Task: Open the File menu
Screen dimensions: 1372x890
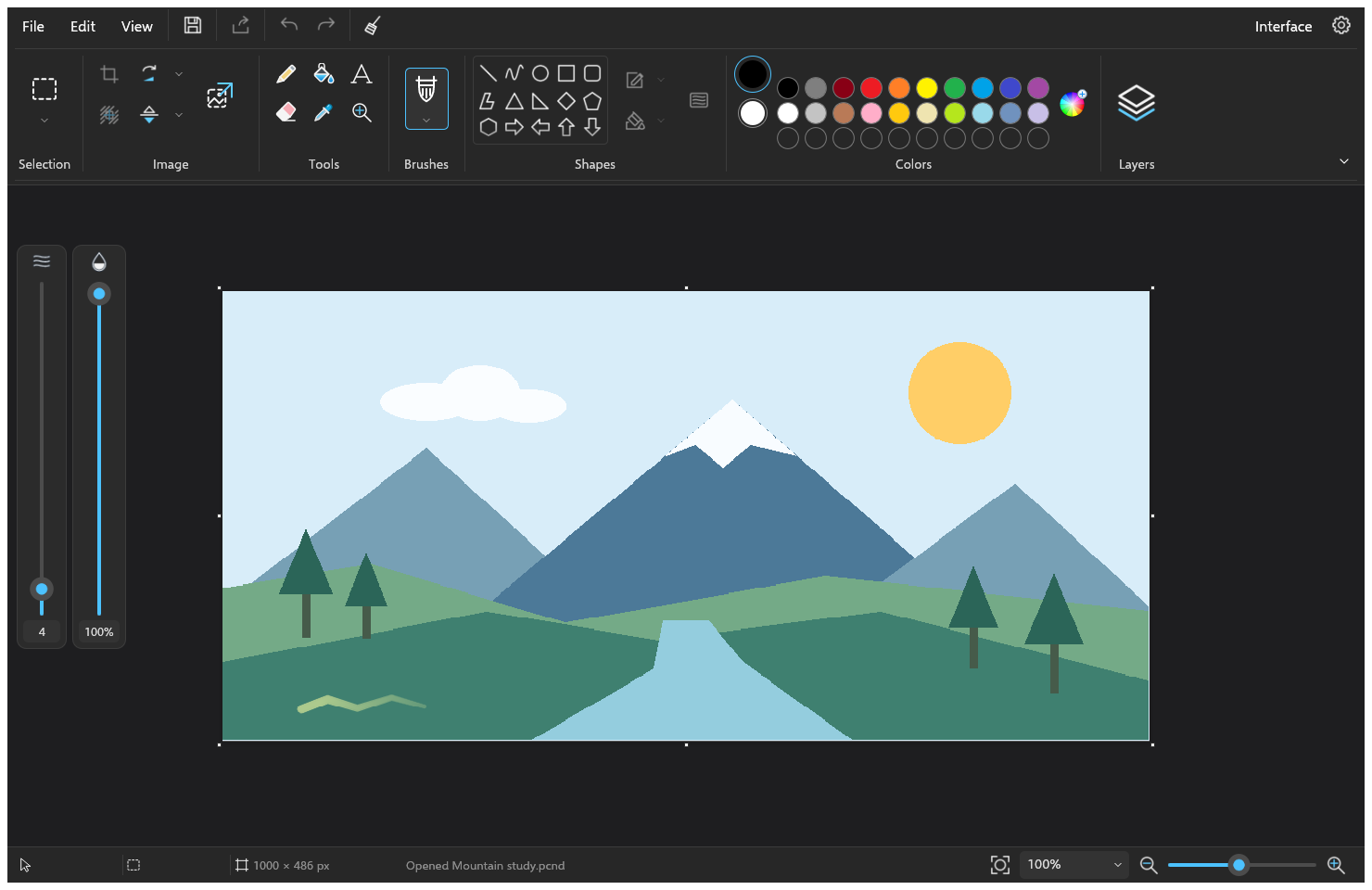Action: (x=33, y=26)
